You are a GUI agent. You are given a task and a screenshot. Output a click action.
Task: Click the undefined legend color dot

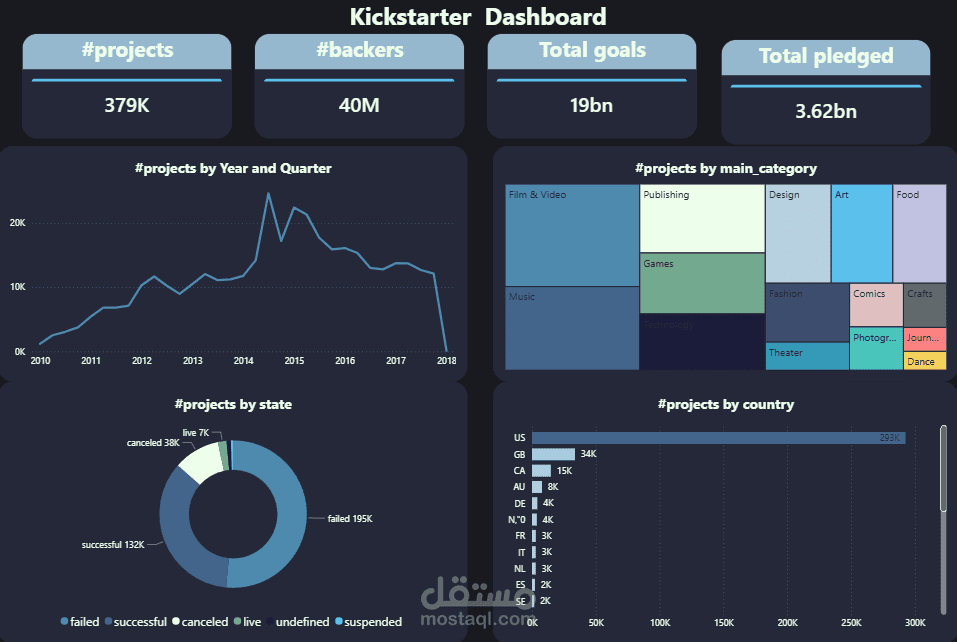coord(270,621)
